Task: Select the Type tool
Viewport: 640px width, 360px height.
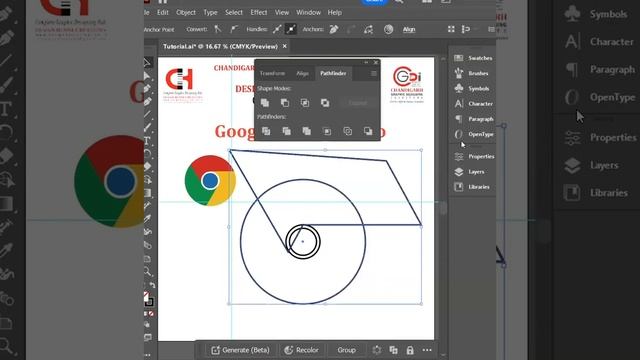Action: click(147, 141)
